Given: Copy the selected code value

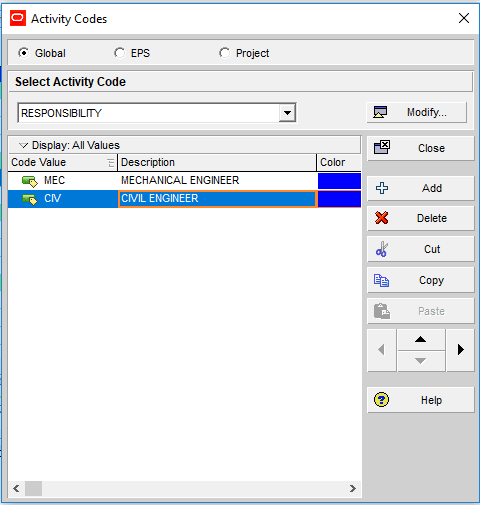Looking at the screenshot, I should click(421, 280).
